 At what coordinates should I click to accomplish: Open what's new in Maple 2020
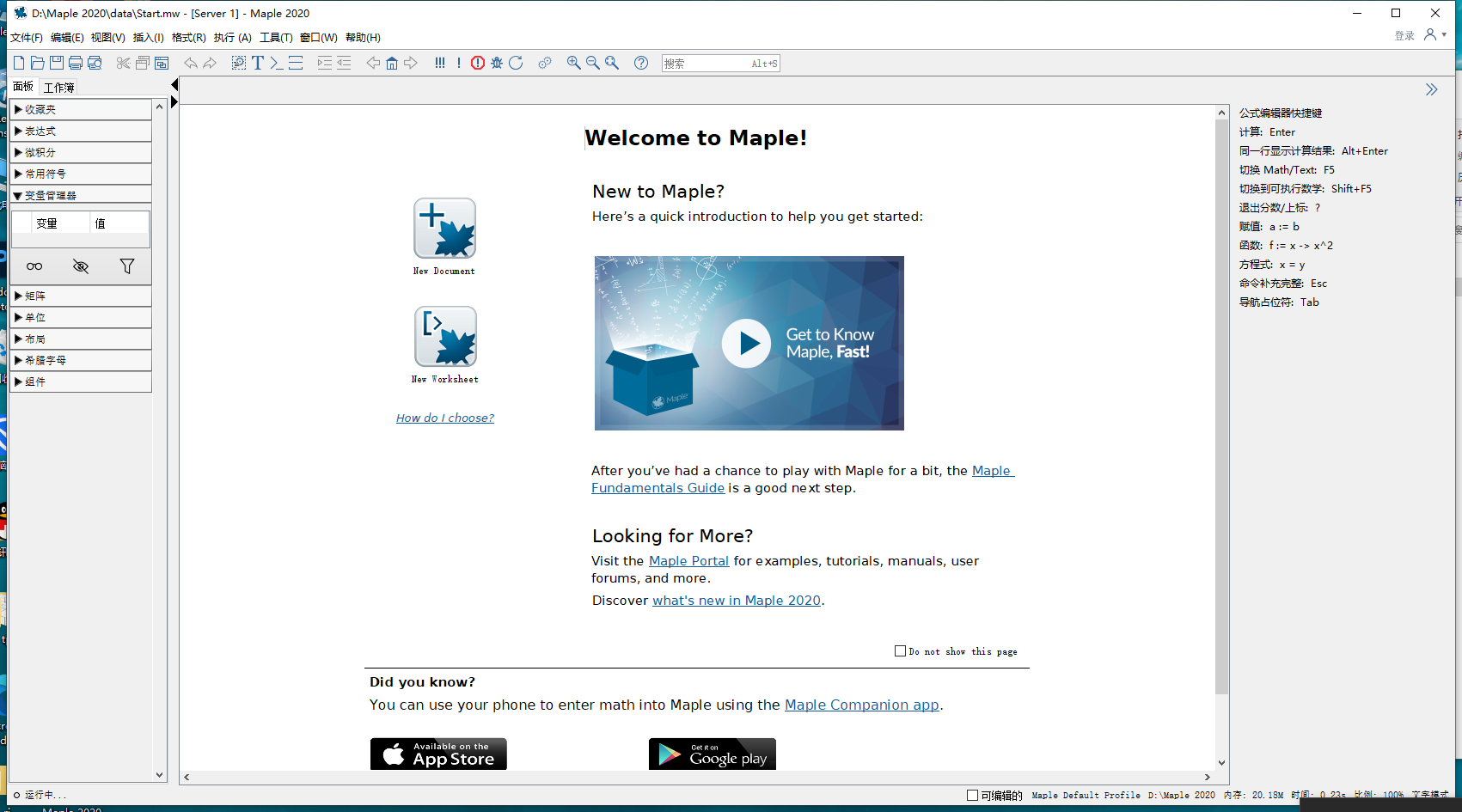click(x=736, y=600)
